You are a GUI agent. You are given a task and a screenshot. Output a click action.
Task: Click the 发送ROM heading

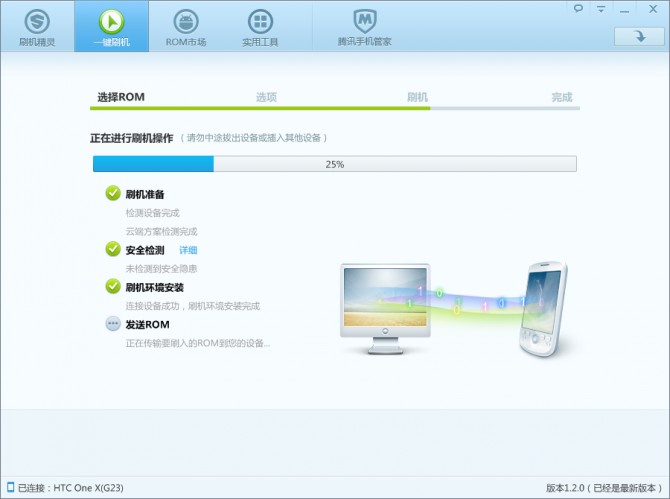coord(147,325)
